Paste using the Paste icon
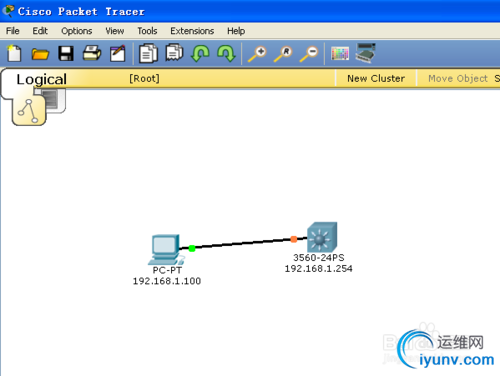 click(x=174, y=53)
